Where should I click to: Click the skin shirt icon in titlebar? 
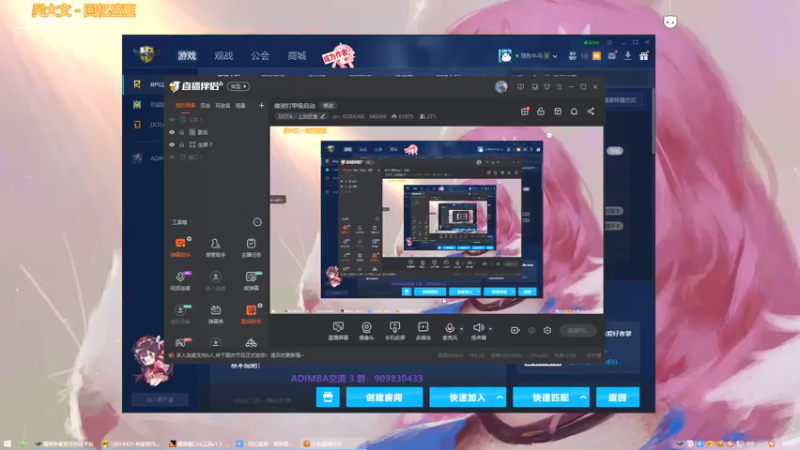pos(547,87)
